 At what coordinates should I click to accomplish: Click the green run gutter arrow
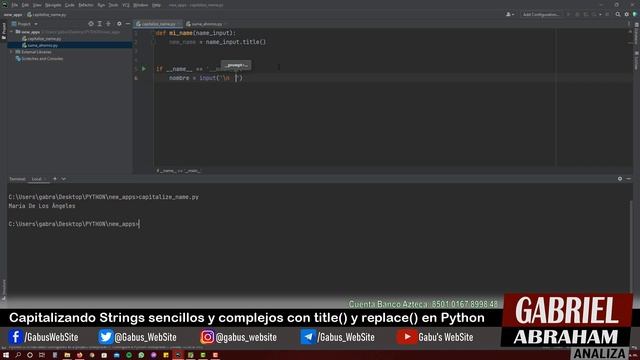(144, 69)
